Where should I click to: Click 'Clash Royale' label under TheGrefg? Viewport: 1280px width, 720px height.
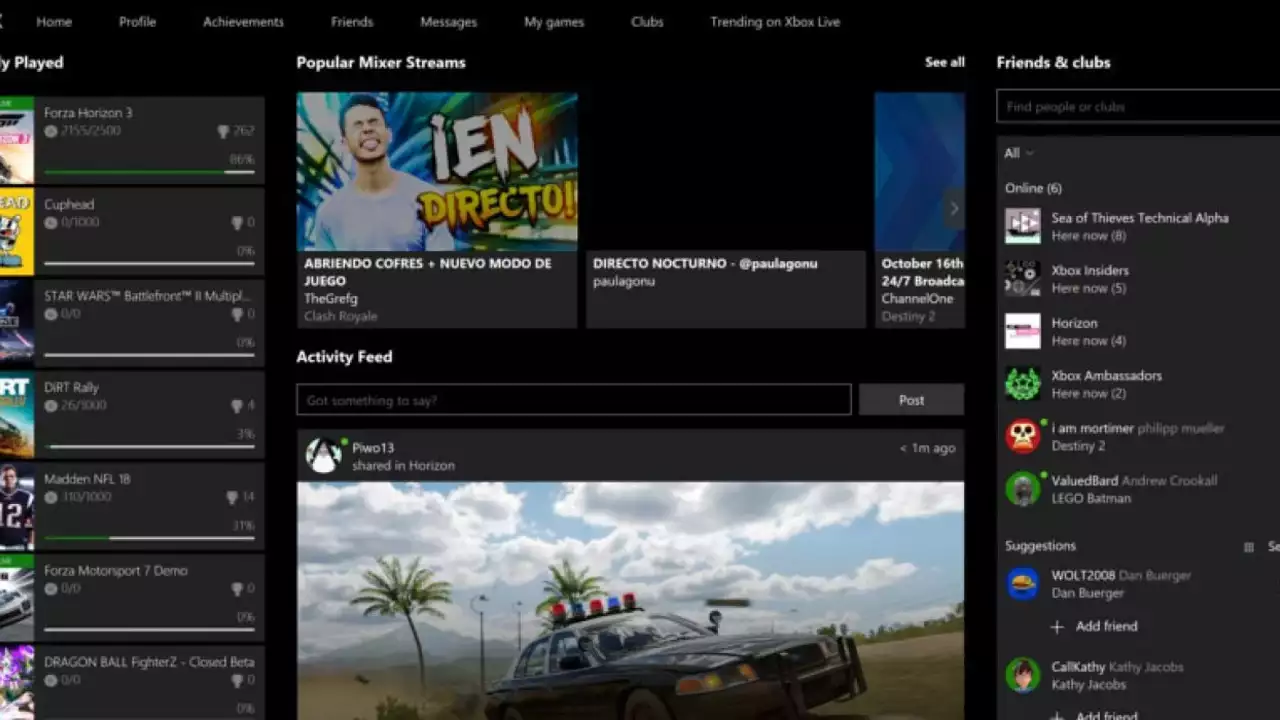point(341,317)
